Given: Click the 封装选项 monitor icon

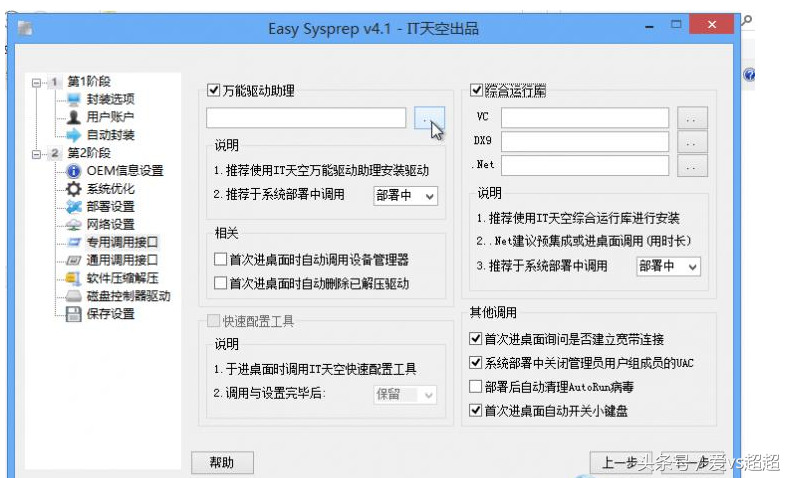Looking at the screenshot, I should (74, 99).
